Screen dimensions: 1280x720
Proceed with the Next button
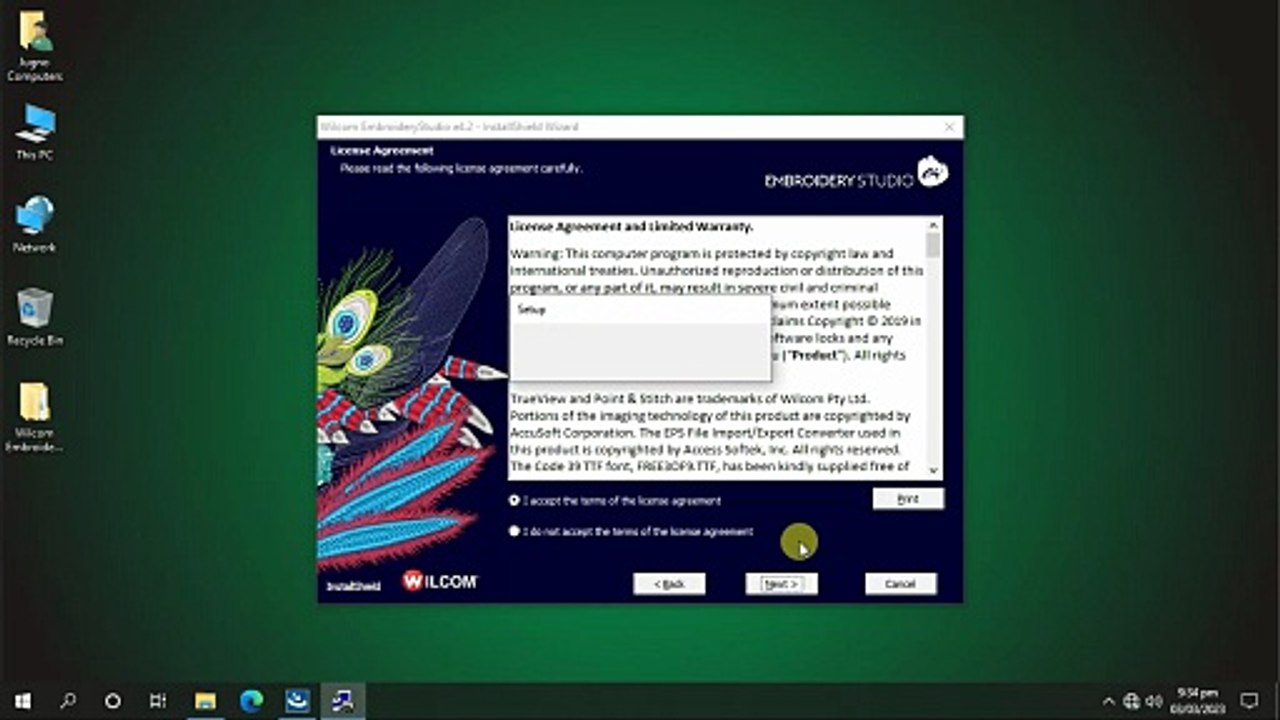click(781, 584)
